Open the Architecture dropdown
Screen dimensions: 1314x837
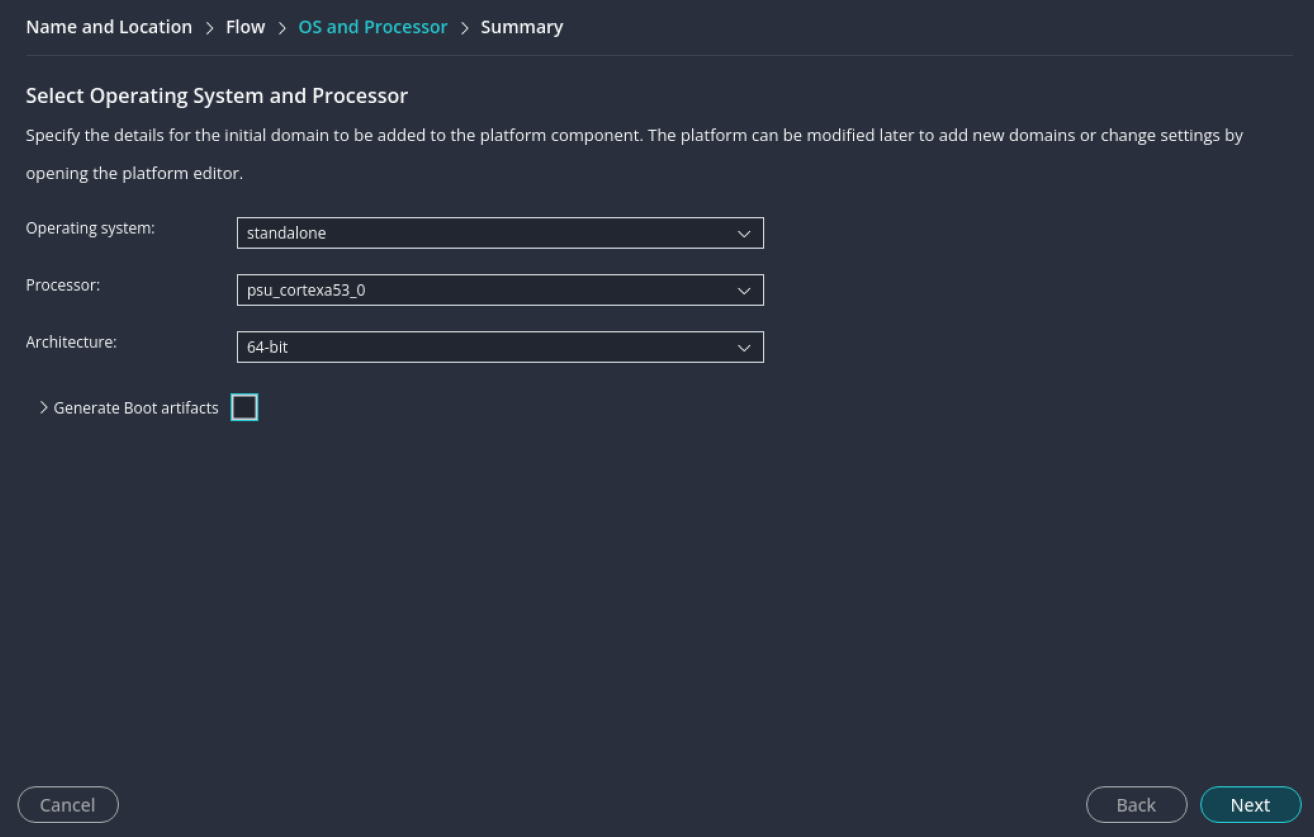500,347
